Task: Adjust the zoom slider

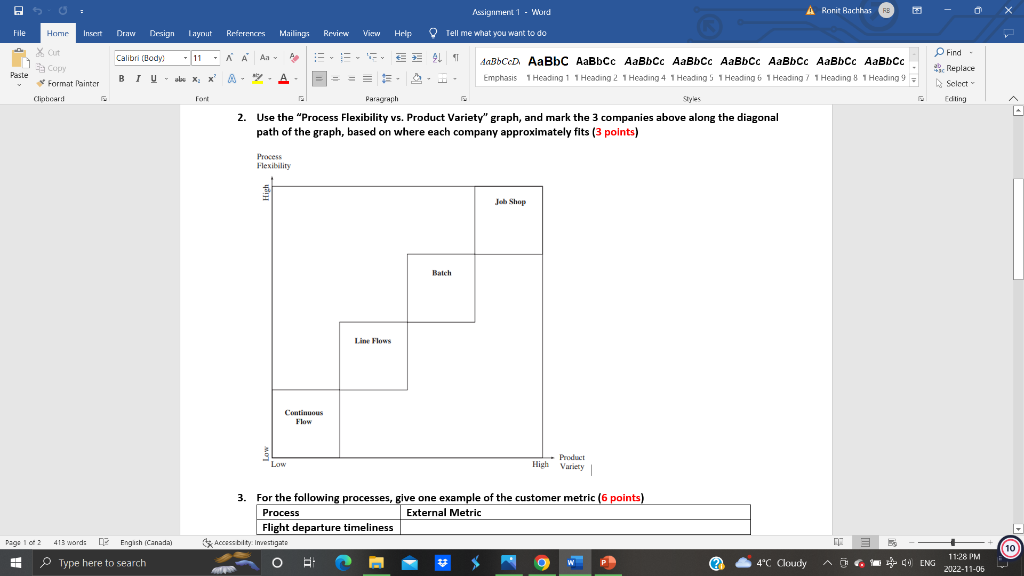Action: [x=953, y=543]
